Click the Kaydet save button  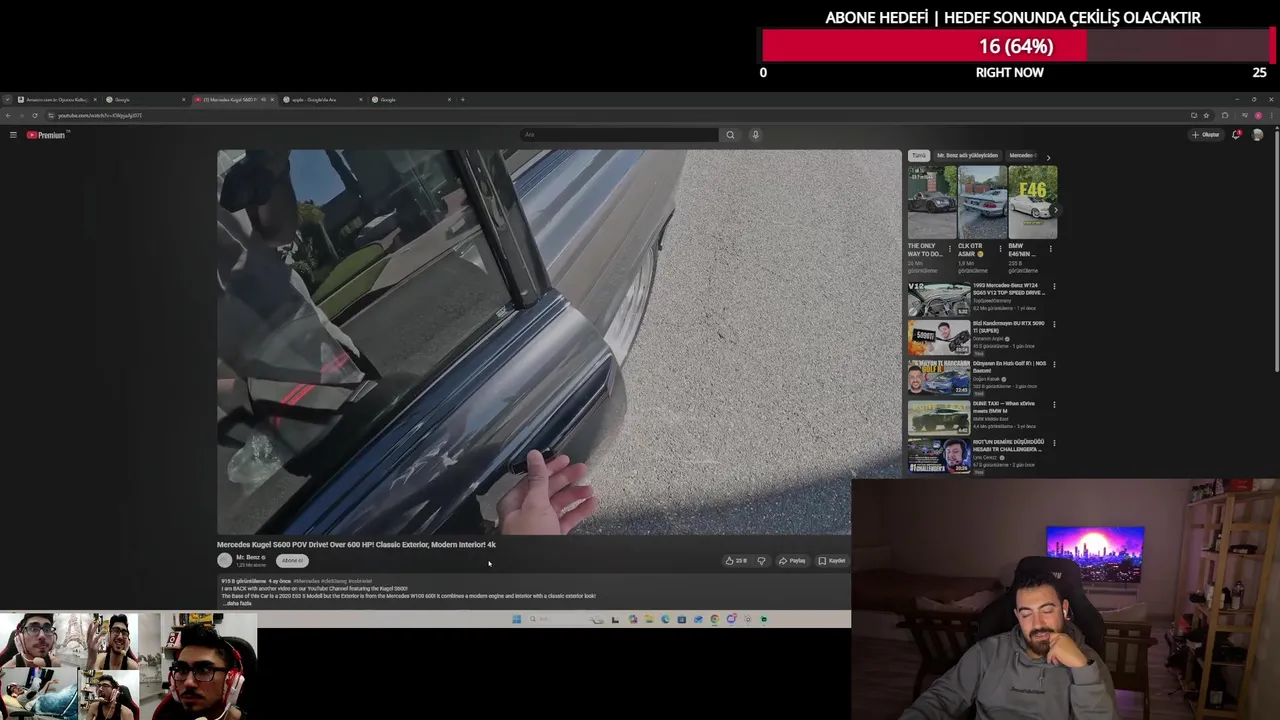(x=832, y=561)
